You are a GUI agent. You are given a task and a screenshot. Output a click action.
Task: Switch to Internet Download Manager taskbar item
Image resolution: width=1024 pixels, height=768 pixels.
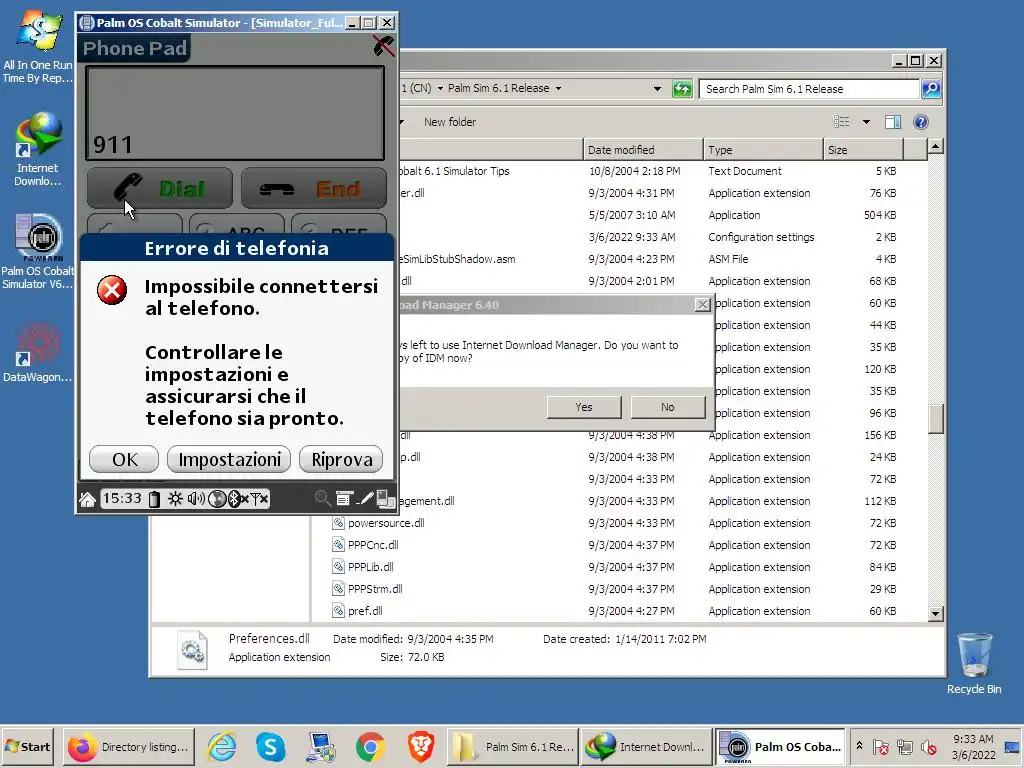(646, 746)
